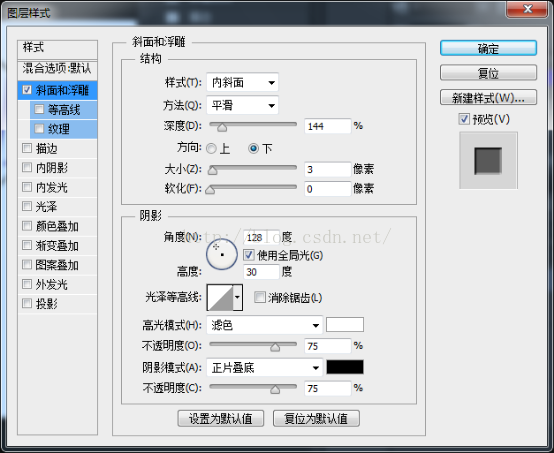Click the 软化 value field
Screen dimensions: 554x453
[x=328, y=189]
